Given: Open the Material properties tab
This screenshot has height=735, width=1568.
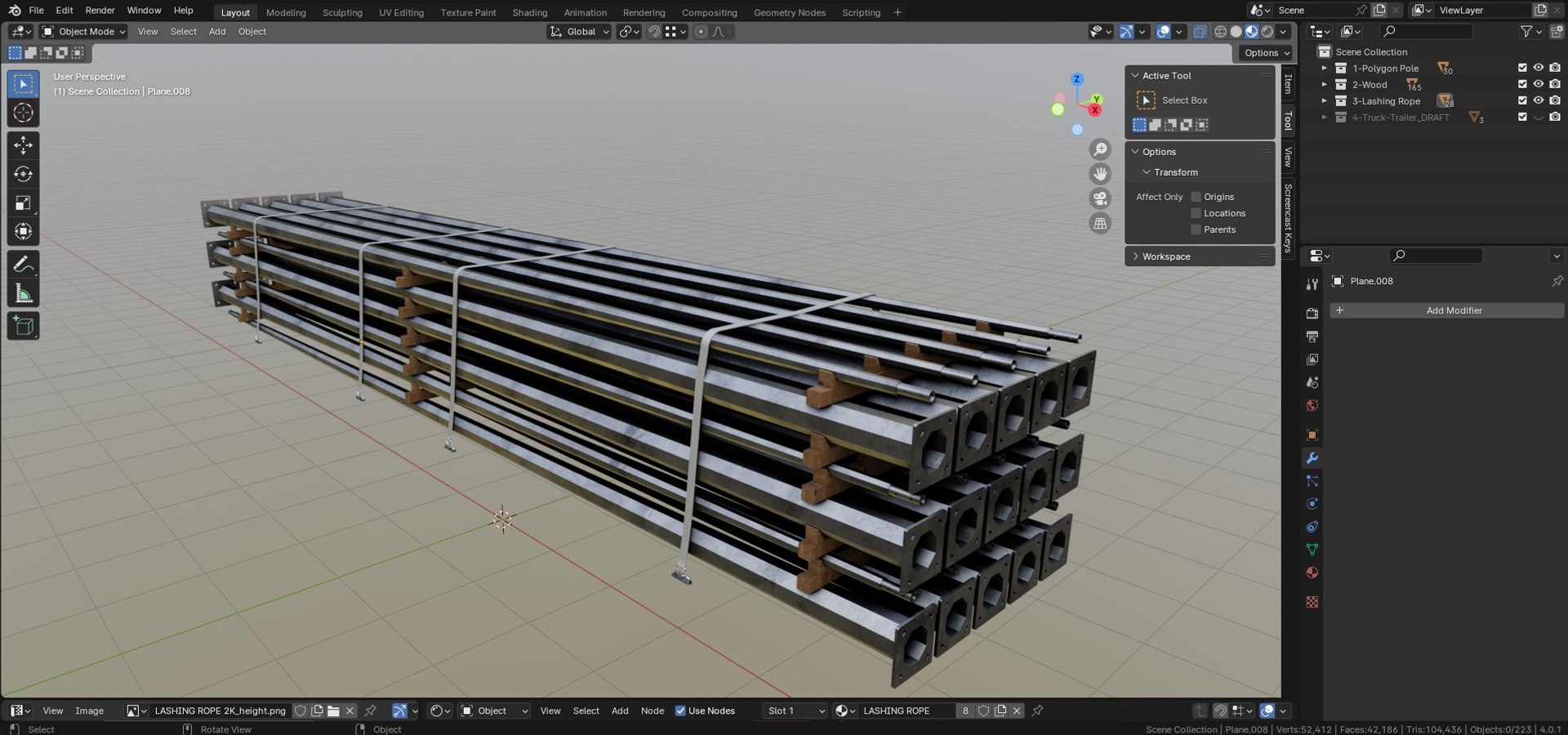Looking at the screenshot, I should pyautogui.click(x=1312, y=572).
